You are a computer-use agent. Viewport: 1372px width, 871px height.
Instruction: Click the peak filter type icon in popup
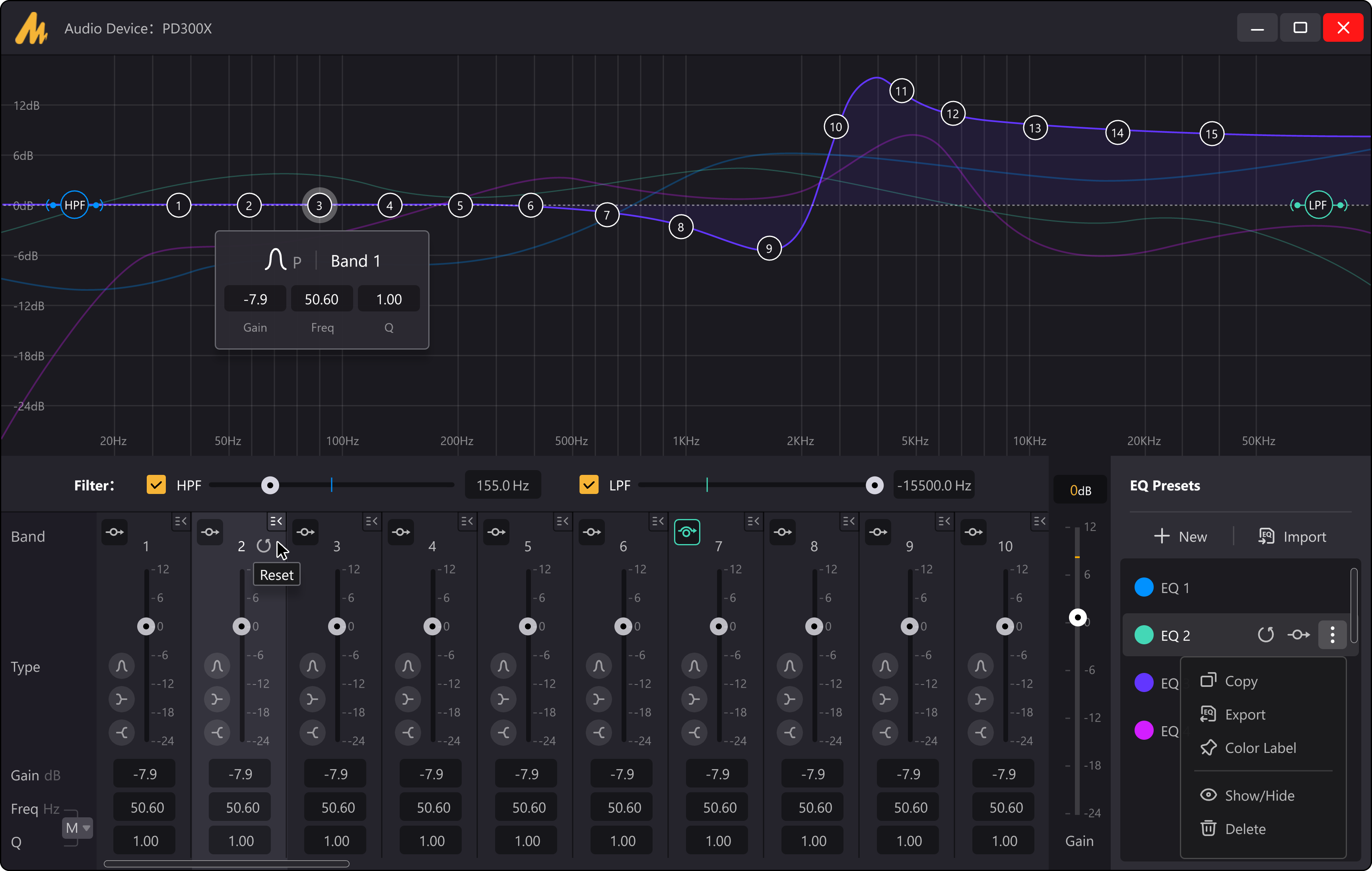275,260
